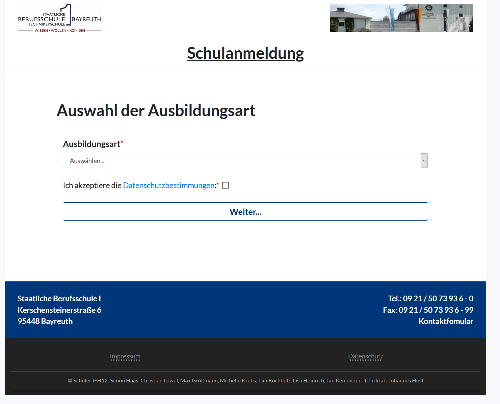The image size is (500, 404).
Task: Click the 'Auswahl der Ausbildungsart' heading
Action: (x=156, y=110)
